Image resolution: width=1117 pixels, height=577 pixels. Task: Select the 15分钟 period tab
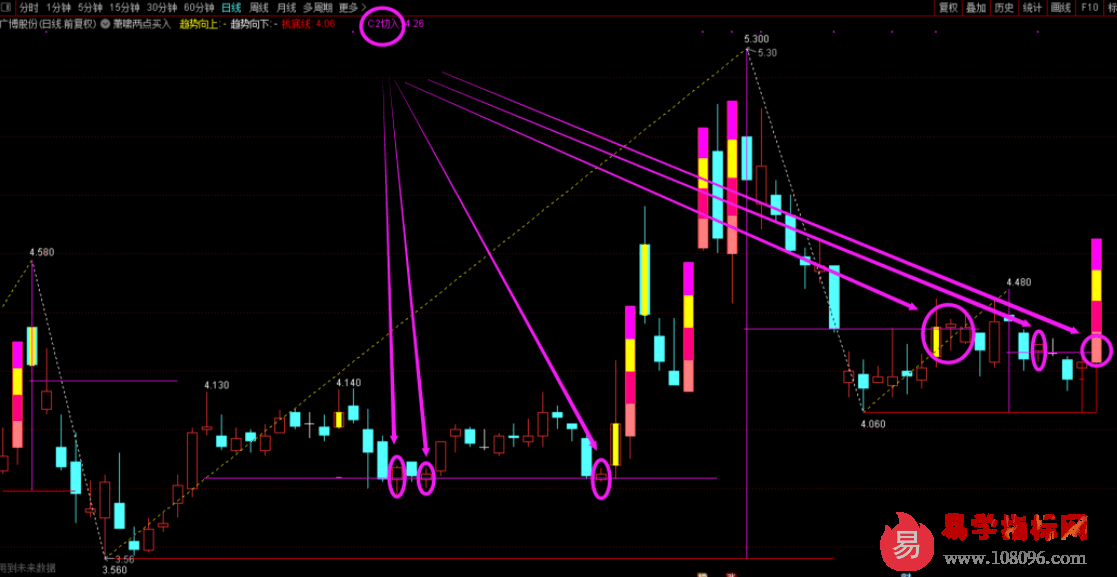[124, 7]
